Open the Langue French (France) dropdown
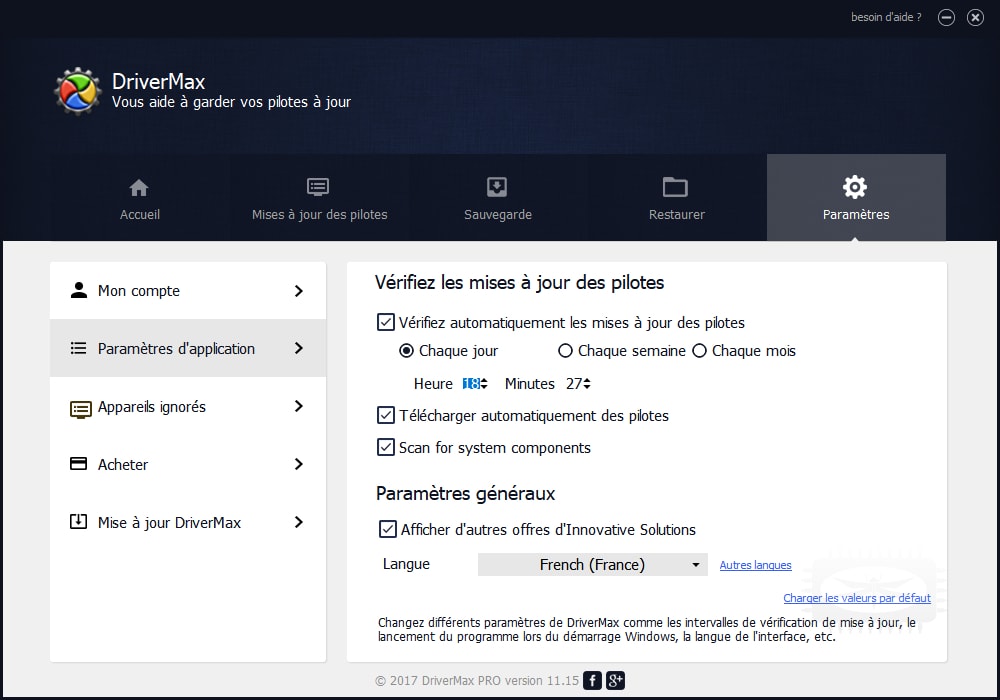Viewport: 1000px width, 700px height. pos(592,564)
